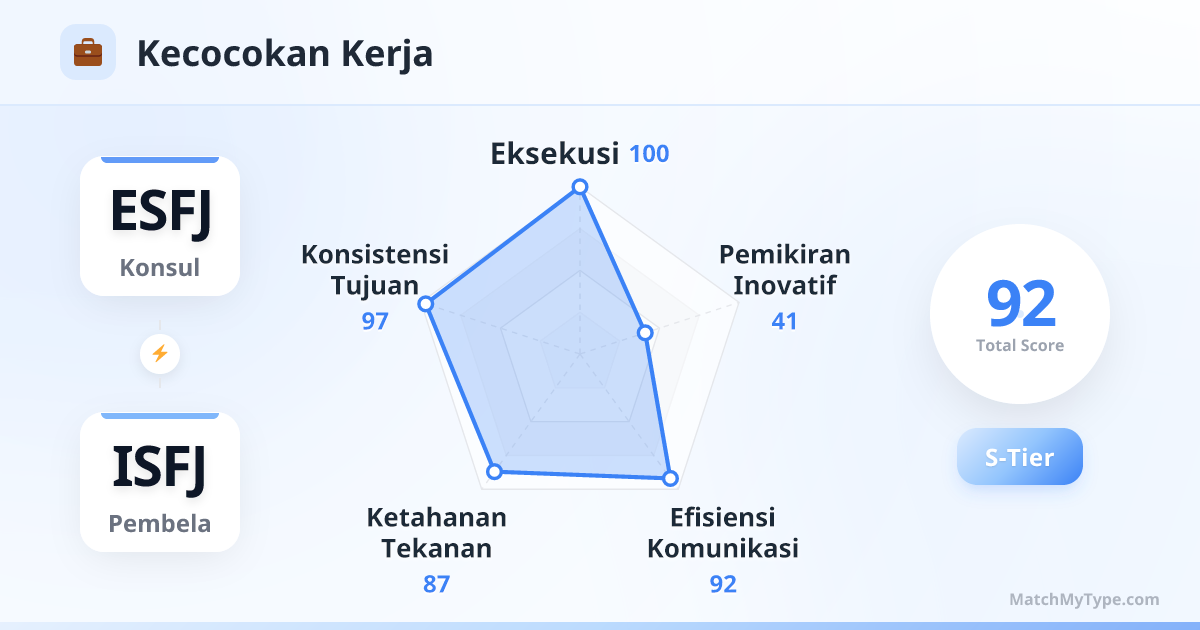Open the MatchMyType.com link
This screenshot has height=630, width=1200.
[1084, 600]
